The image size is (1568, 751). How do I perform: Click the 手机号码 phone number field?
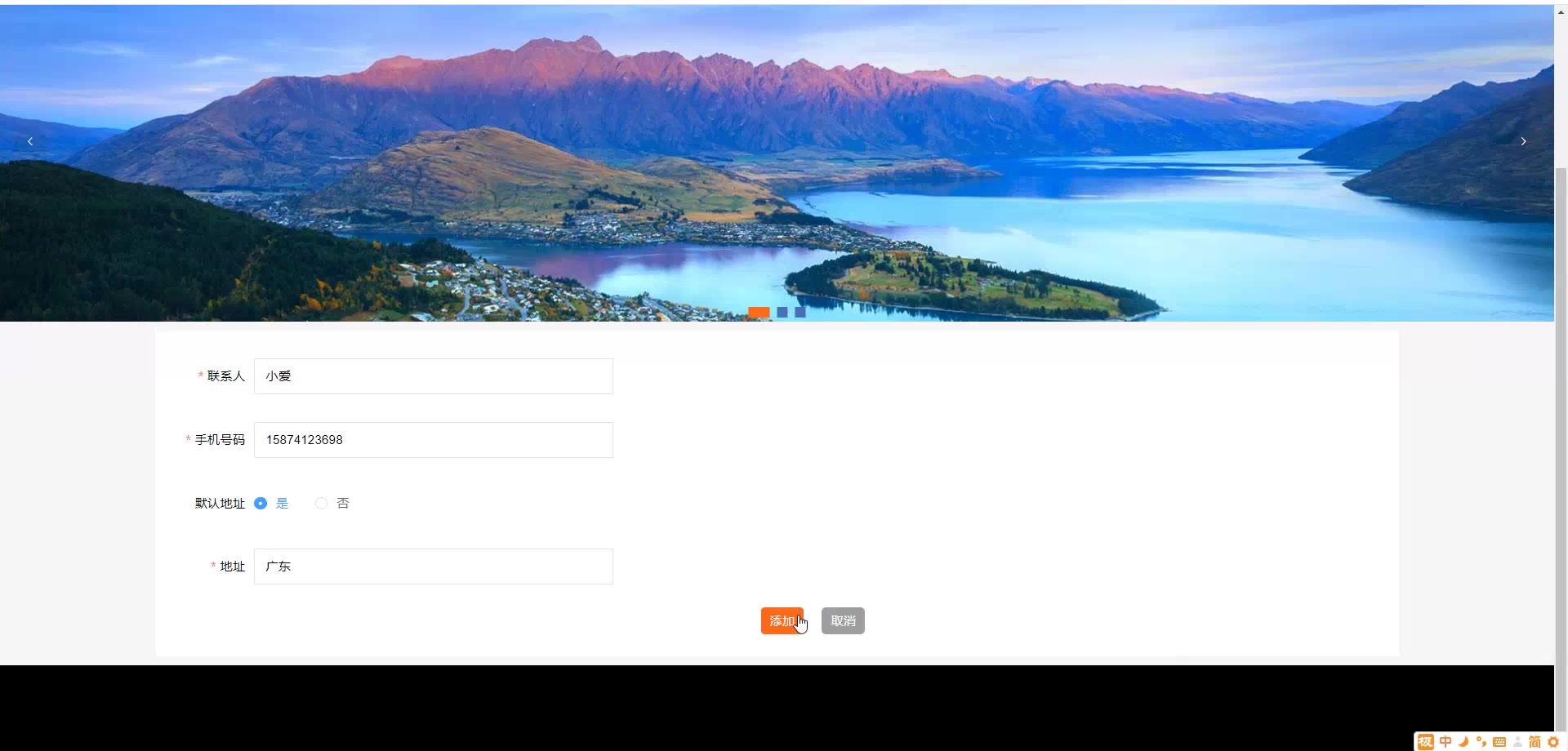434,440
